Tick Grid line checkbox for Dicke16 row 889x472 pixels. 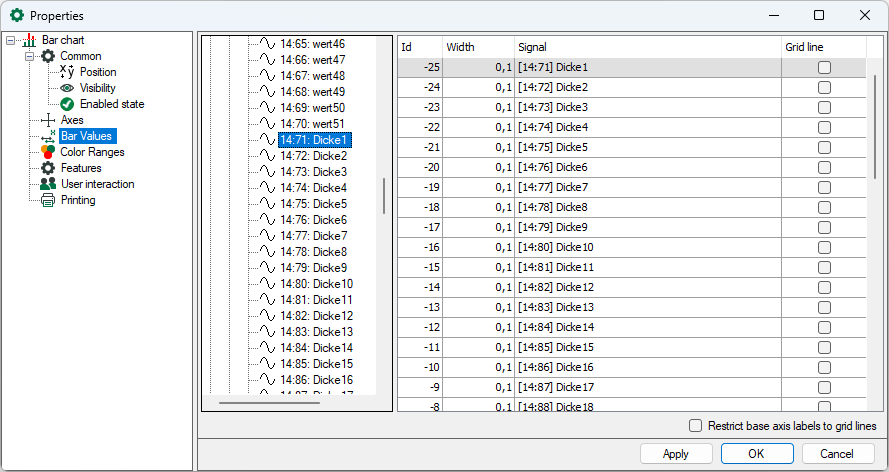824,367
